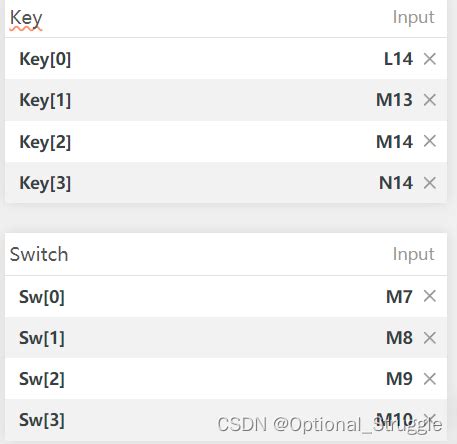Clear the M14 pin from Key[2]
457x444 pixels.
(x=430, y=141)
